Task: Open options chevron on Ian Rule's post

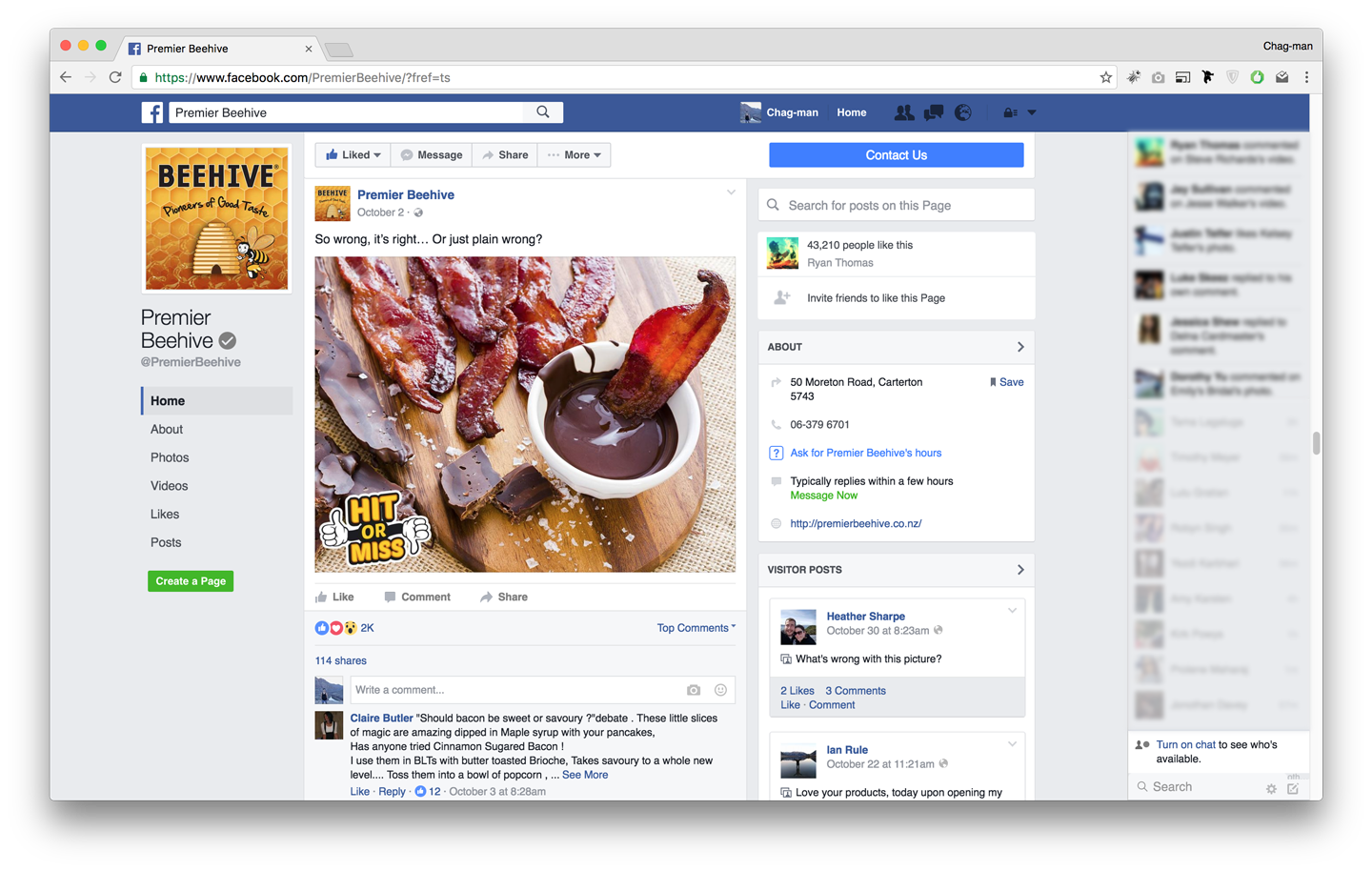Action: [1012, 744]
